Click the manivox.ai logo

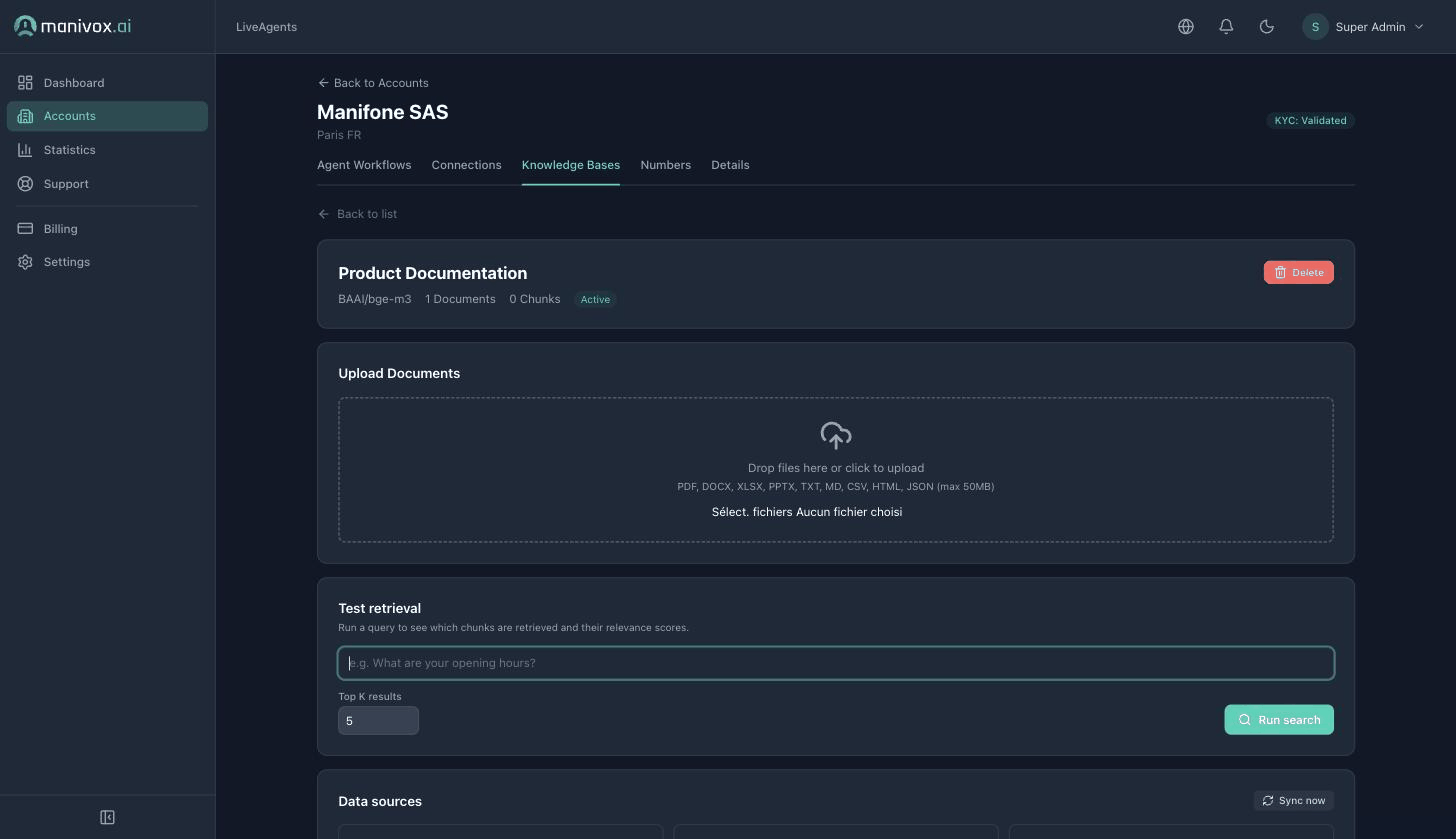tap(73, 26)
